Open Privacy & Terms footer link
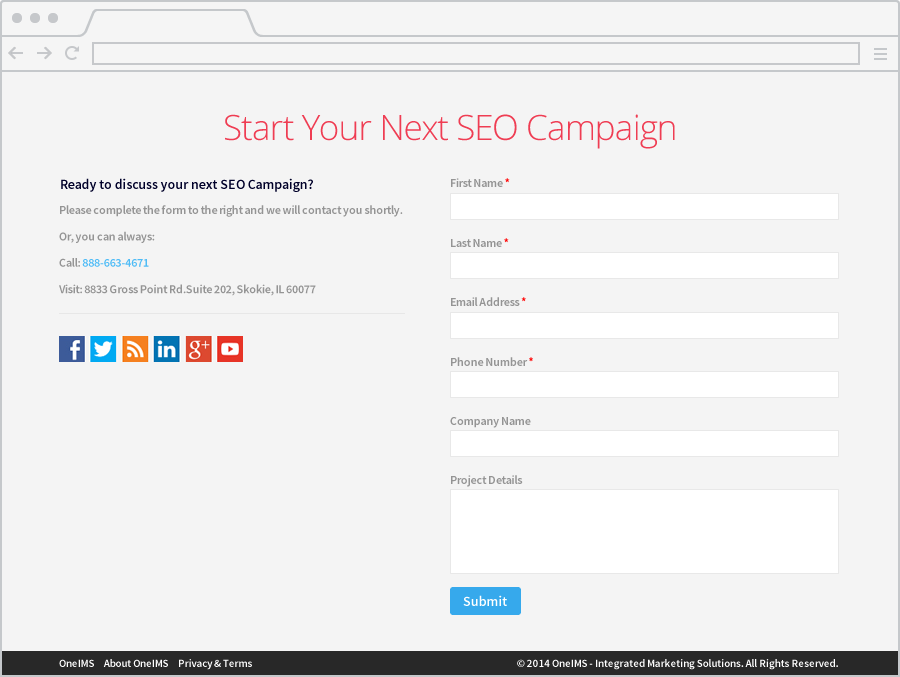900x677 pixels. point(215,663)
